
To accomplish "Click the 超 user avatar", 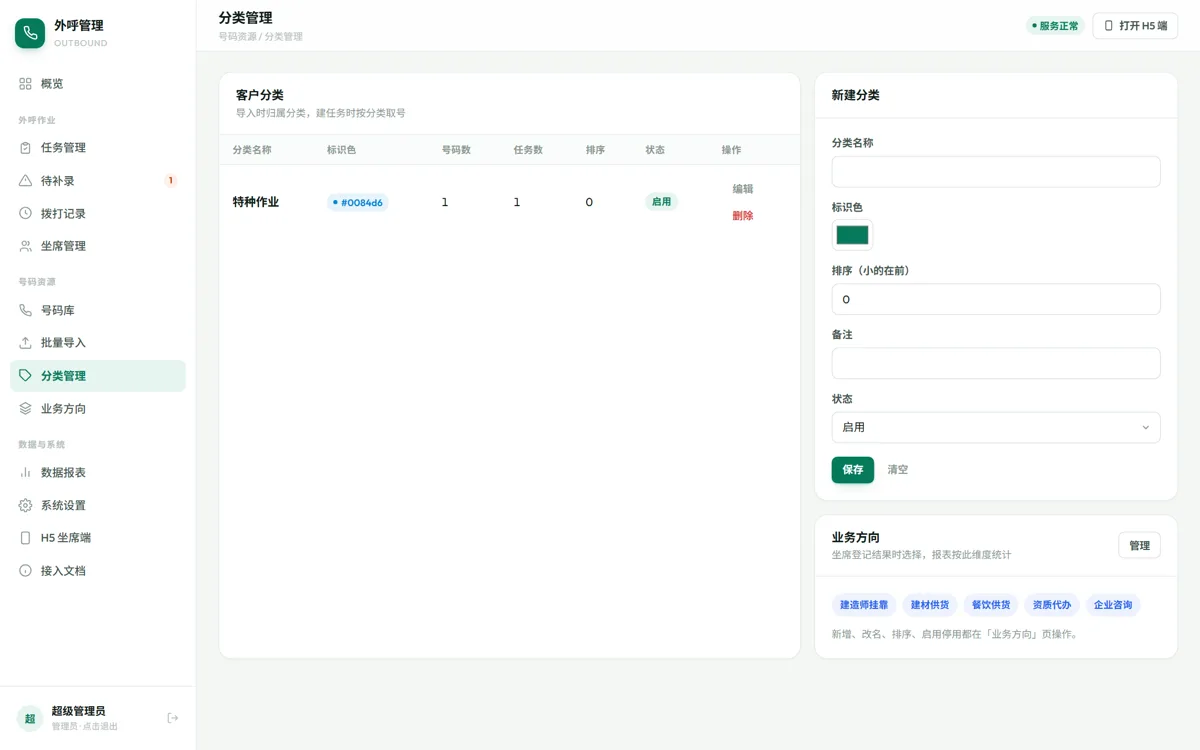I will 30,718.
